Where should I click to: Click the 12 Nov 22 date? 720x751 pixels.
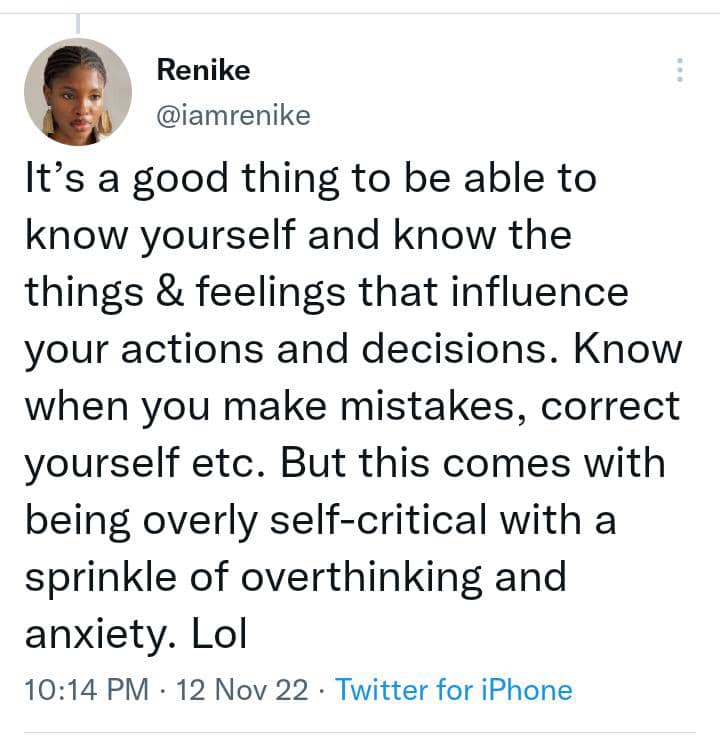coord(240,690)
